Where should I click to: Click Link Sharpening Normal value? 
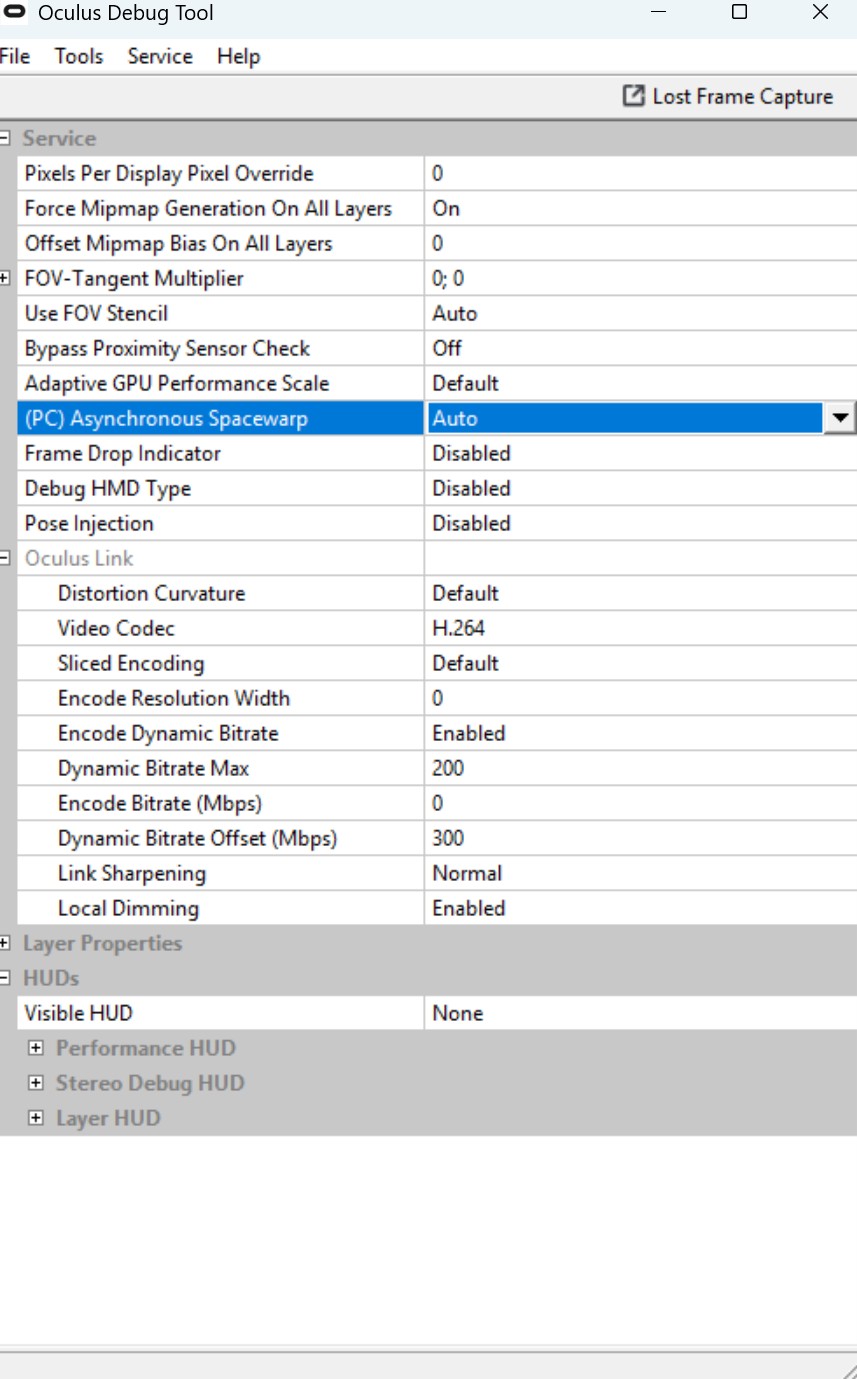click(640, 873)
